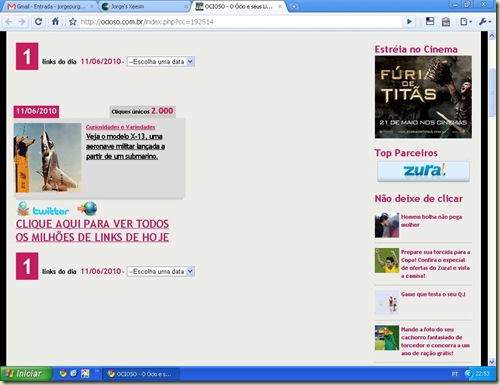The width and height of the screenshot is (500, 385).
Task: Open 'Game que testa o seu Q.I' link
Action: click(x=433, y=294)
